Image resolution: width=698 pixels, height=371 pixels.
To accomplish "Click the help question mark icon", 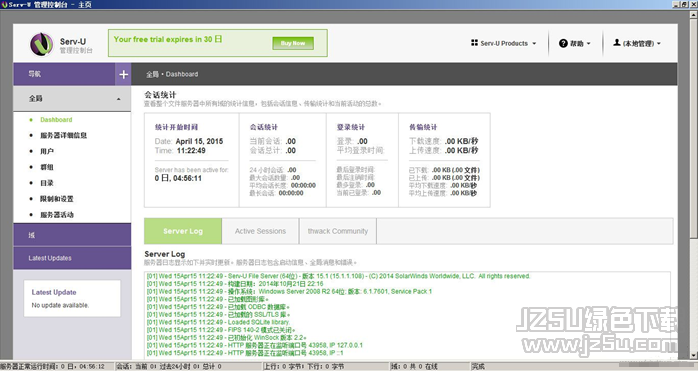I will coord(563,43).
